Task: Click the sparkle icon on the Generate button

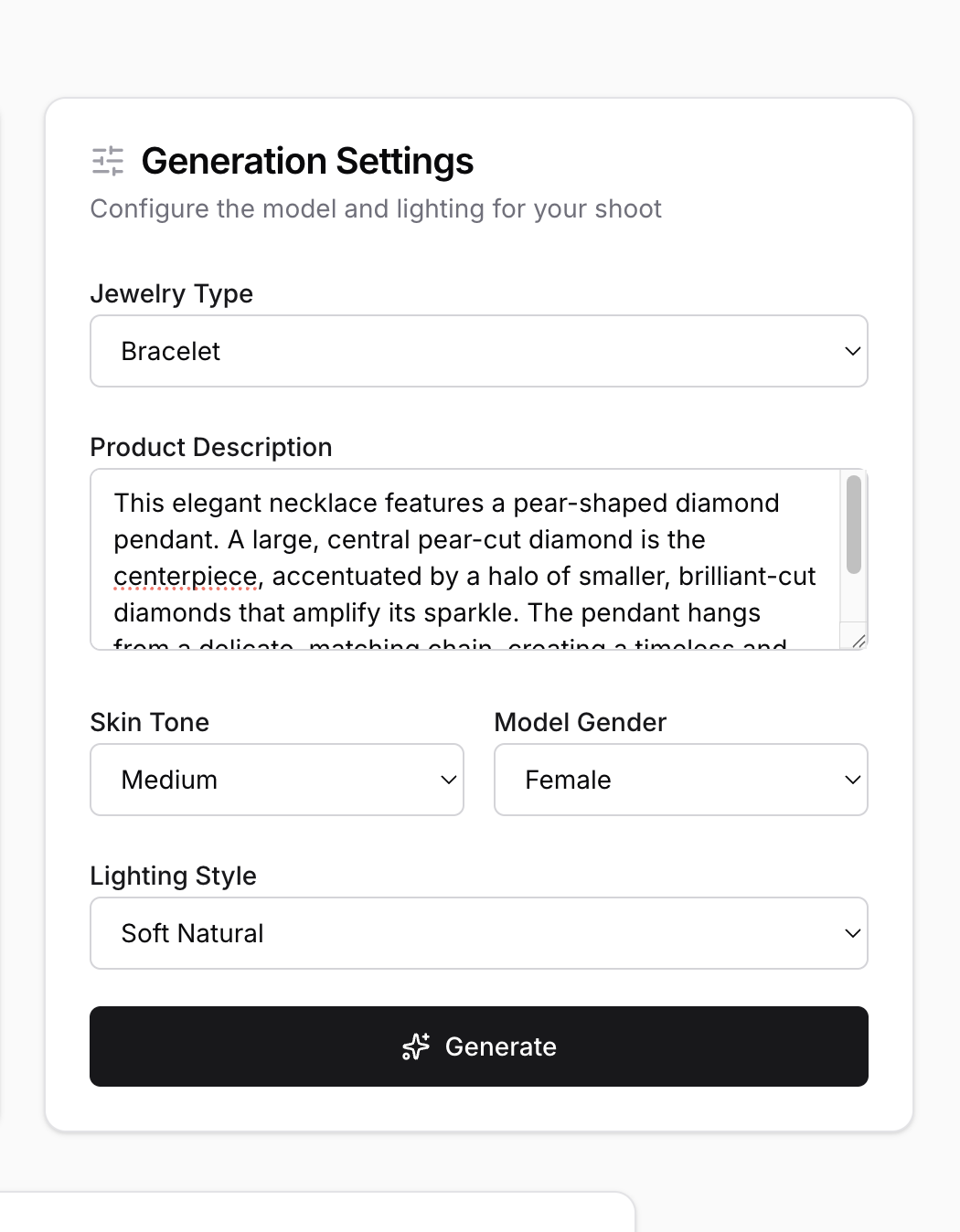Action: point(416,1046)
